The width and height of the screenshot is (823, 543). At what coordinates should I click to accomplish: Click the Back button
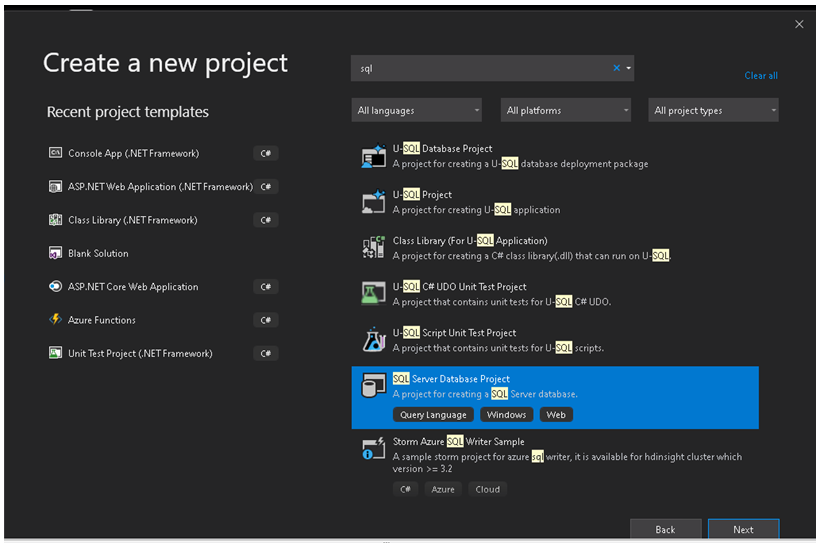tap(665, 529)
